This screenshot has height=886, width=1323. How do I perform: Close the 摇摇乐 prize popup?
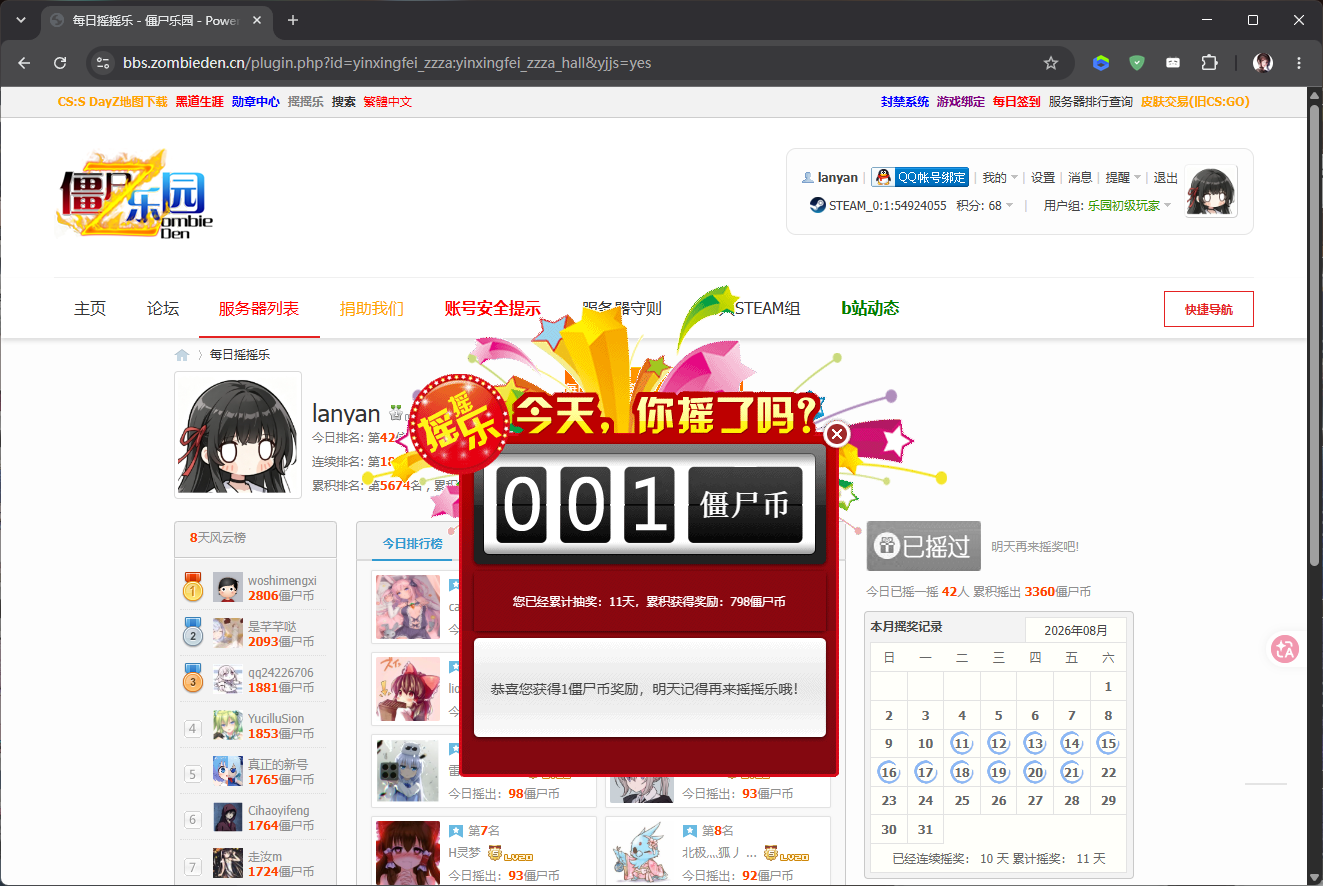coord(837,434)
